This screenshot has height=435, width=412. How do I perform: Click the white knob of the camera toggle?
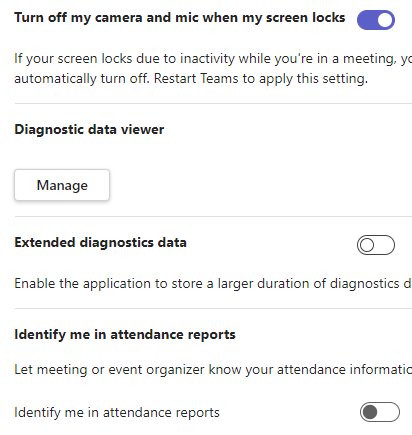coord(385,20)
